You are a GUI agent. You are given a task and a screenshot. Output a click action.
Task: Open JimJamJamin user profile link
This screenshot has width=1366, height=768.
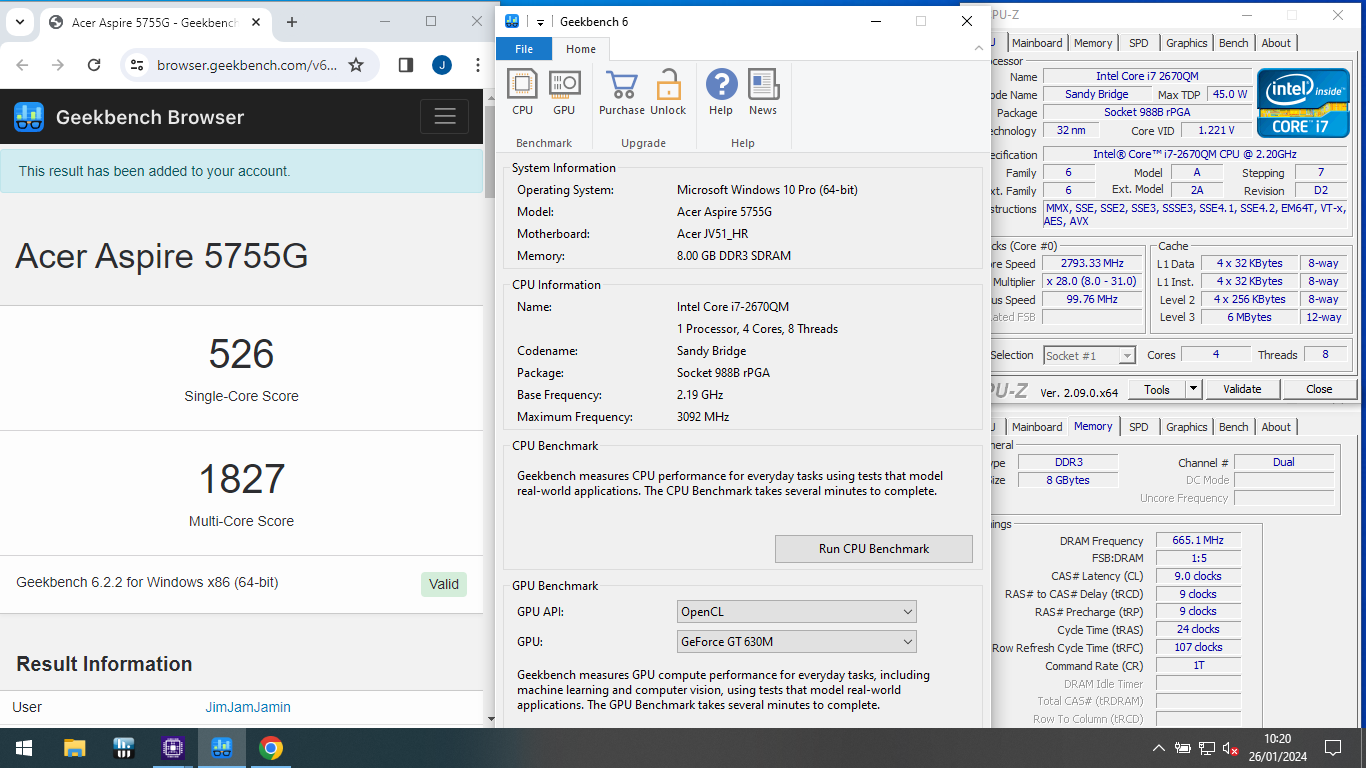point(248,707)
